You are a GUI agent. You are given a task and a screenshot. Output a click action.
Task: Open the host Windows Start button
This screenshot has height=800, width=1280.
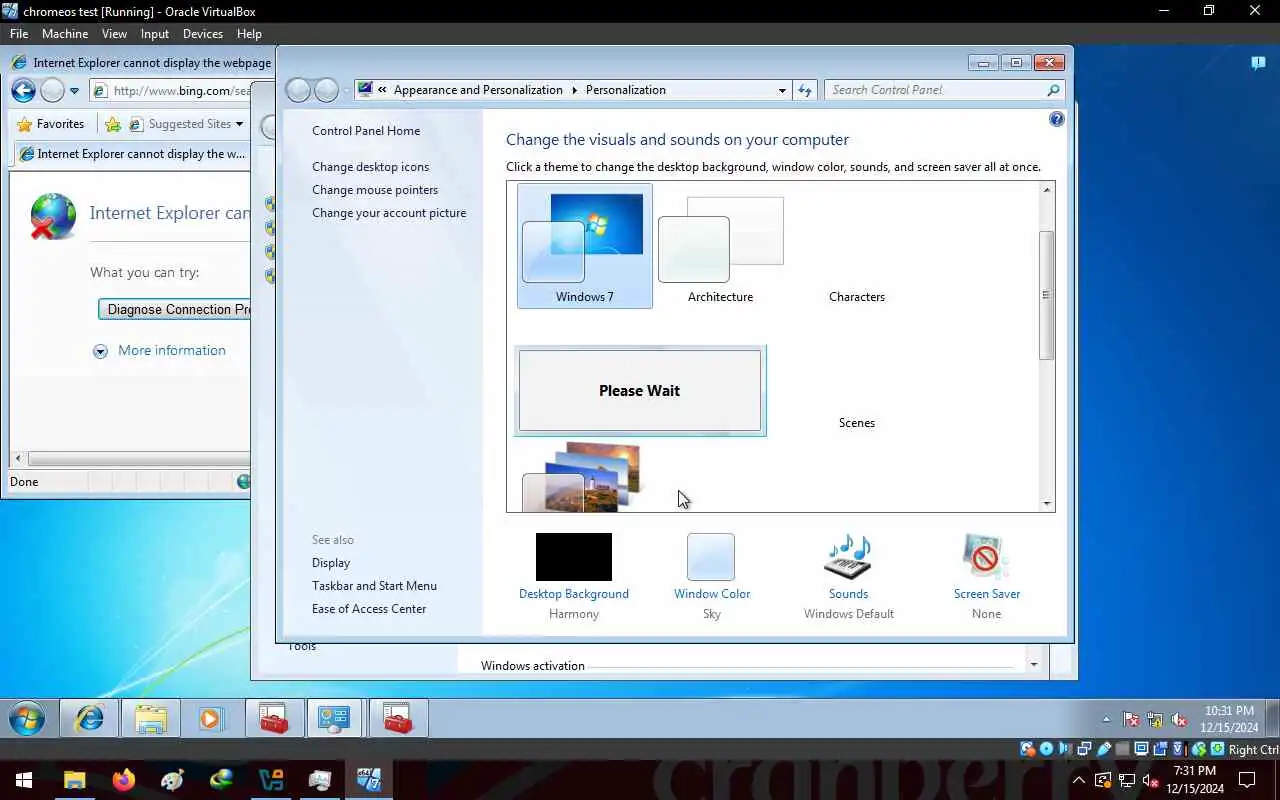[x=24, y=780]
